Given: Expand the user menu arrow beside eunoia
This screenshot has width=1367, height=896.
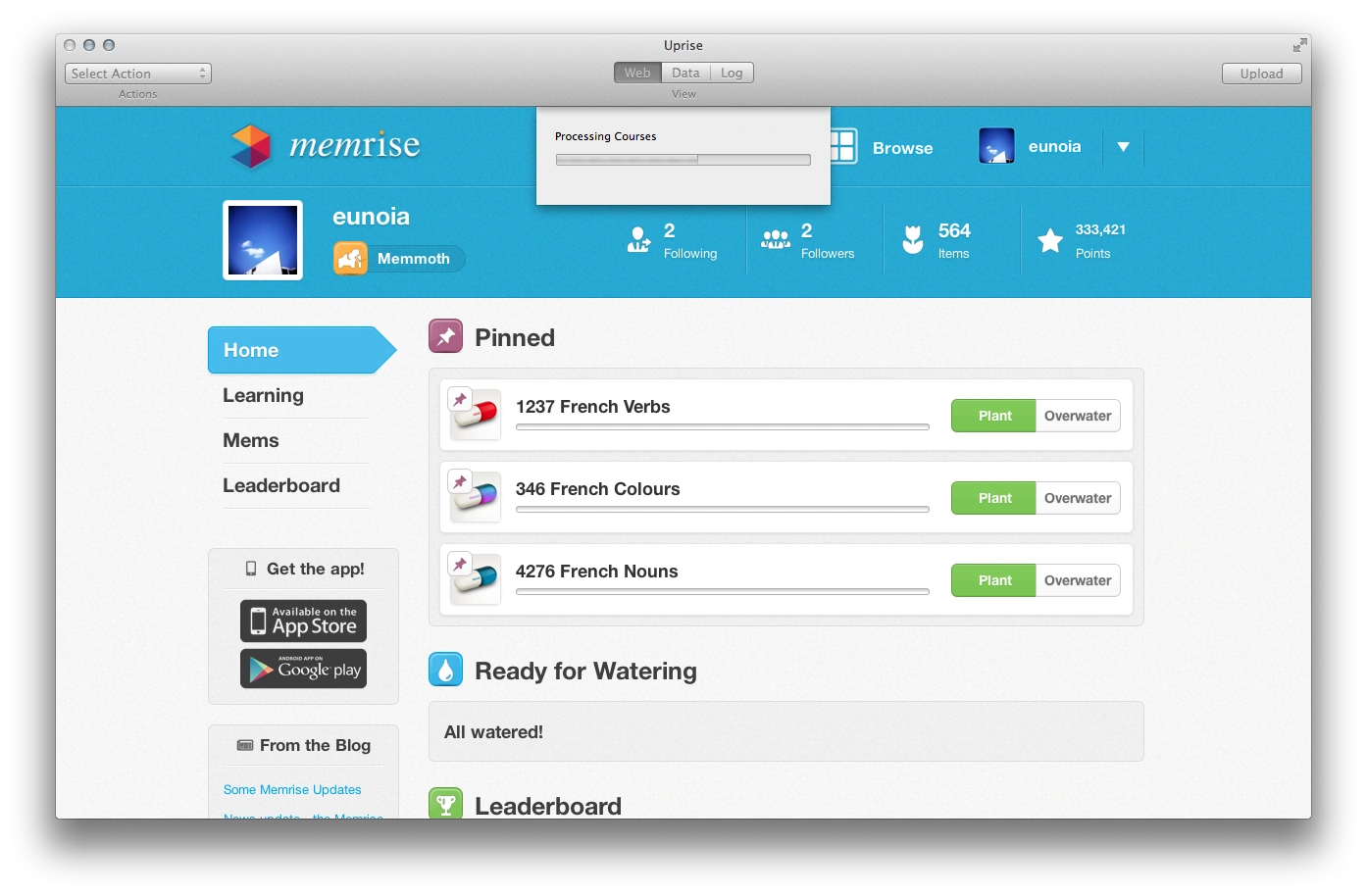Looking at the screenshot, I should point(1123,147).
